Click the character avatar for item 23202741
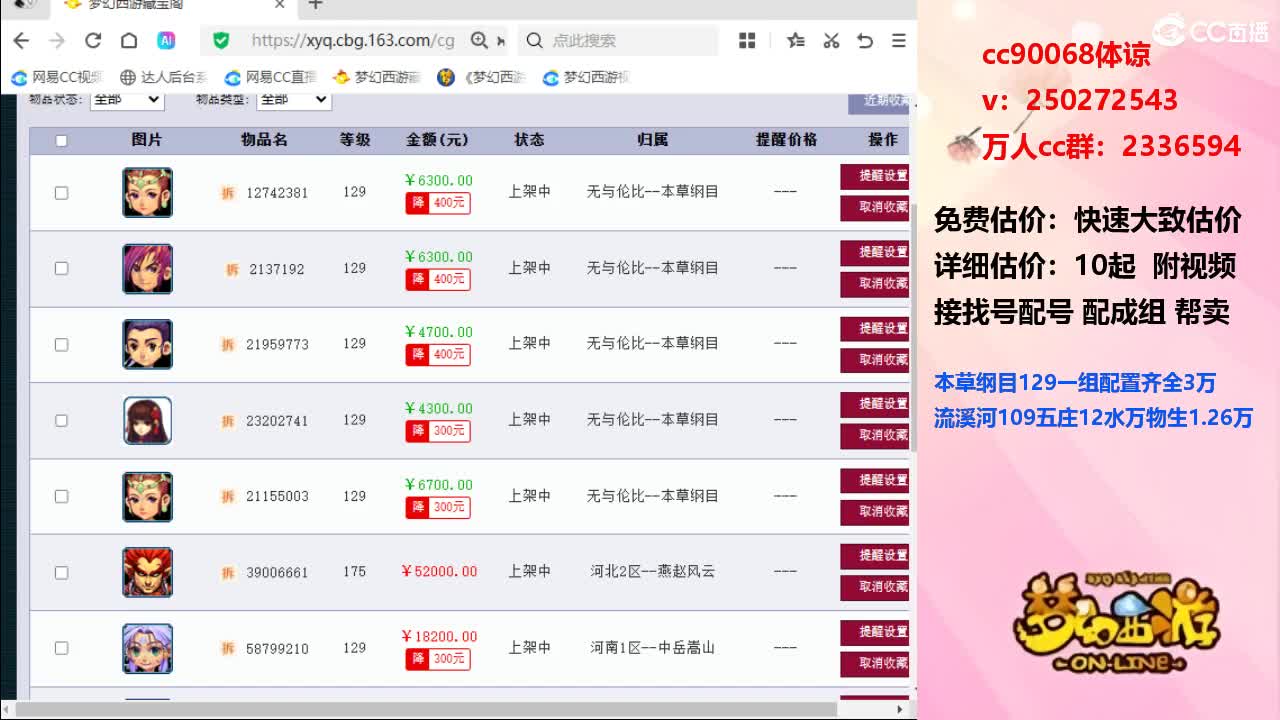 [147, 420]
